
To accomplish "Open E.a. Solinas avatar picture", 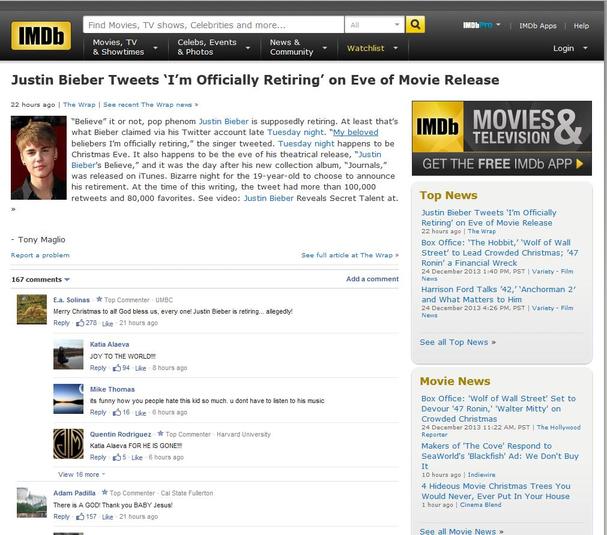I will [32, 309].
